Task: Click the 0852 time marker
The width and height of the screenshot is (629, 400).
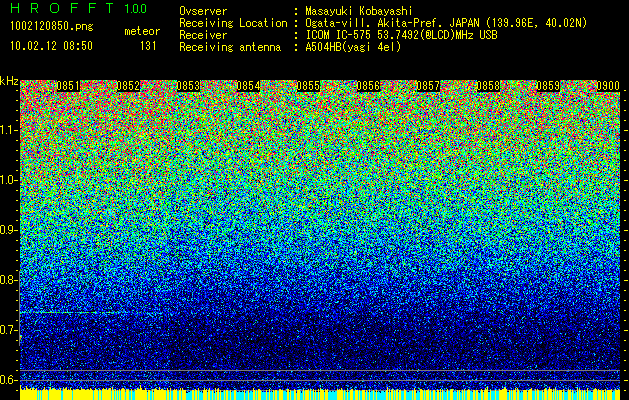Action: (128, 86)
